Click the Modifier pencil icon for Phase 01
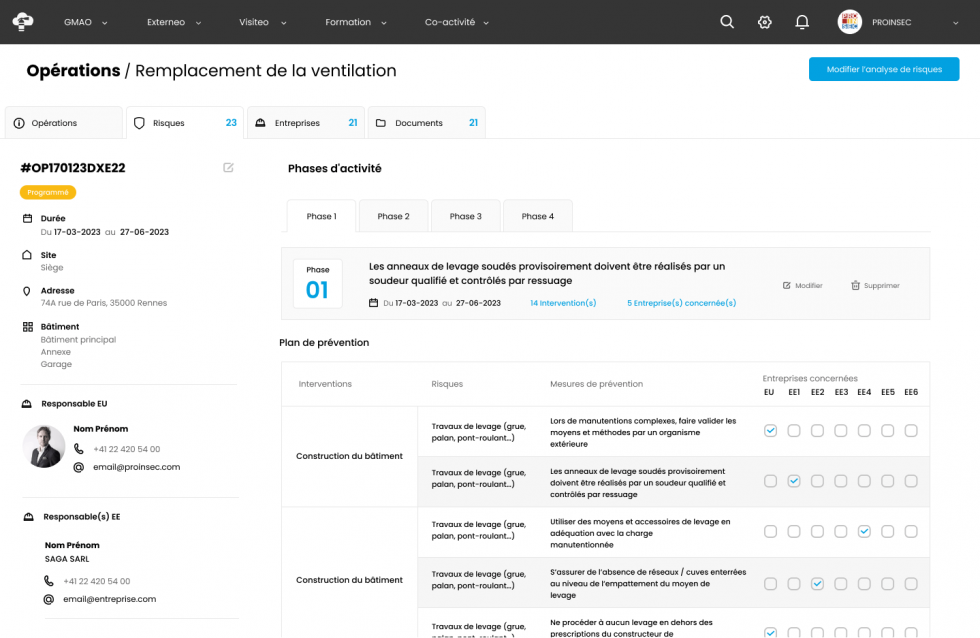 tap(787, 285)
